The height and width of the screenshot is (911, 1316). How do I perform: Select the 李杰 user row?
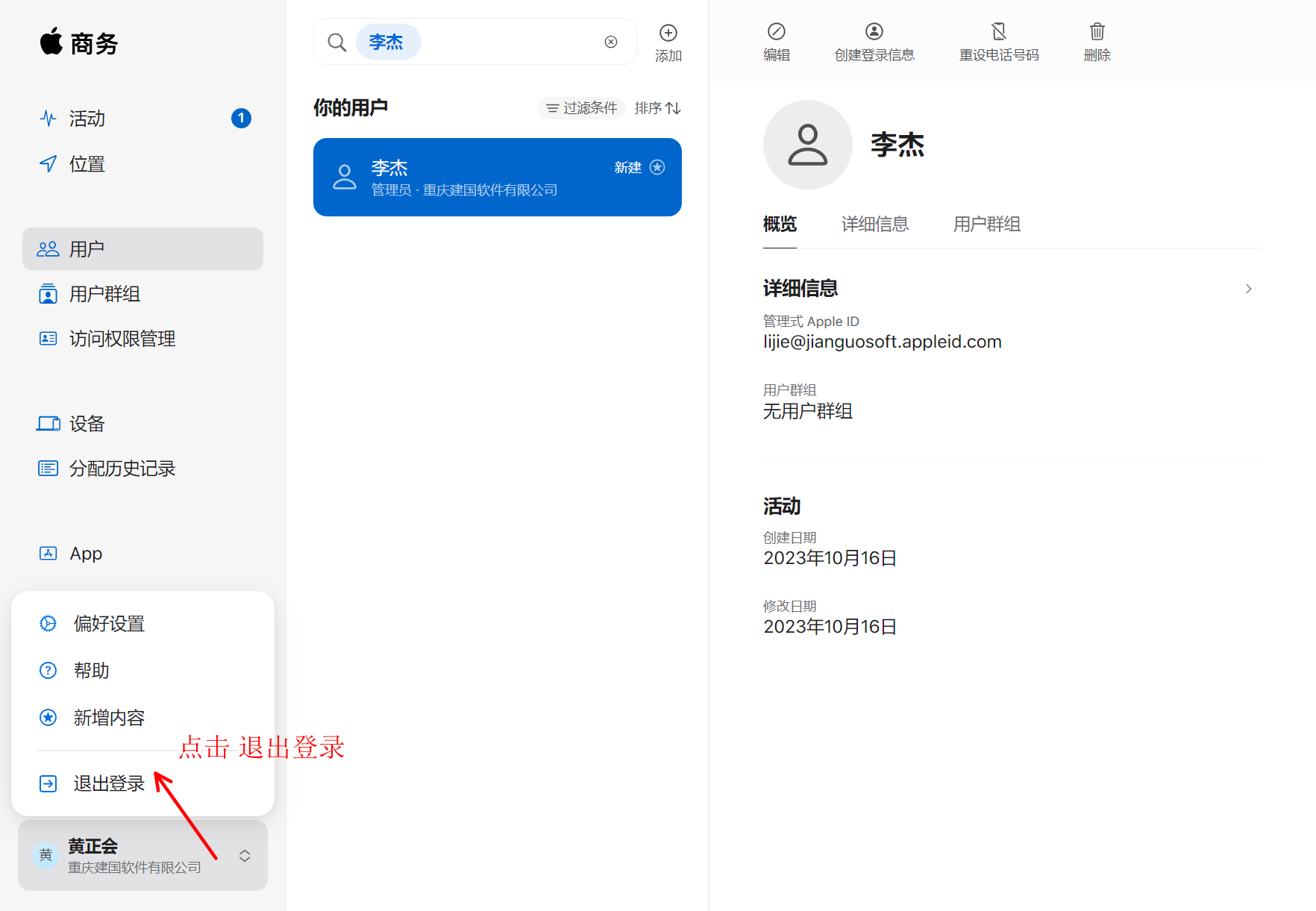tap(498, 178)
